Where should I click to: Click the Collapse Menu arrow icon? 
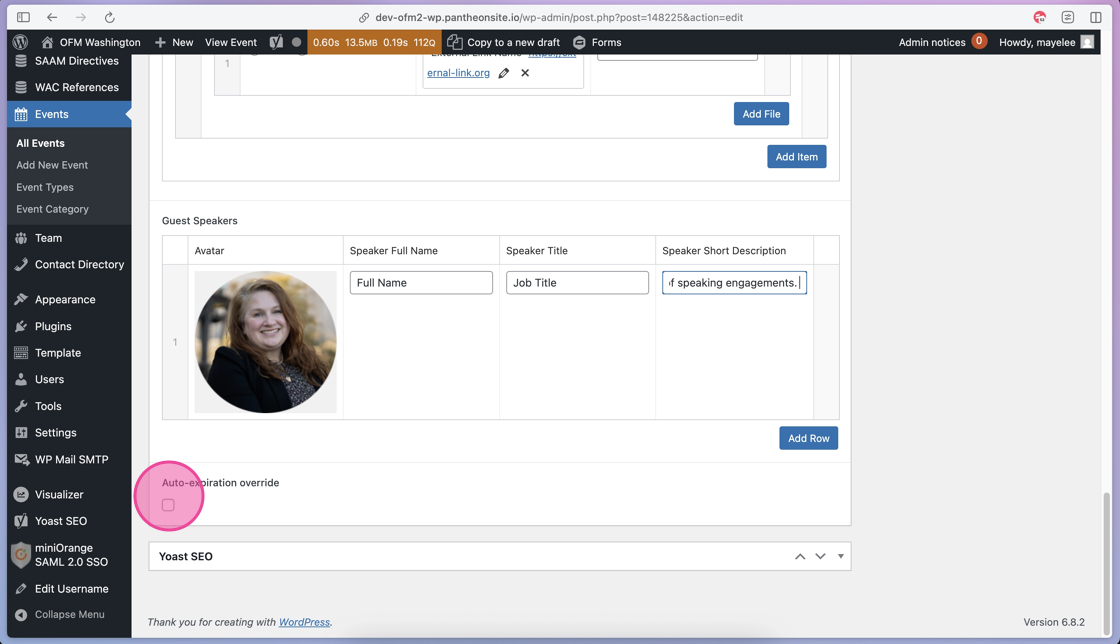21,615
